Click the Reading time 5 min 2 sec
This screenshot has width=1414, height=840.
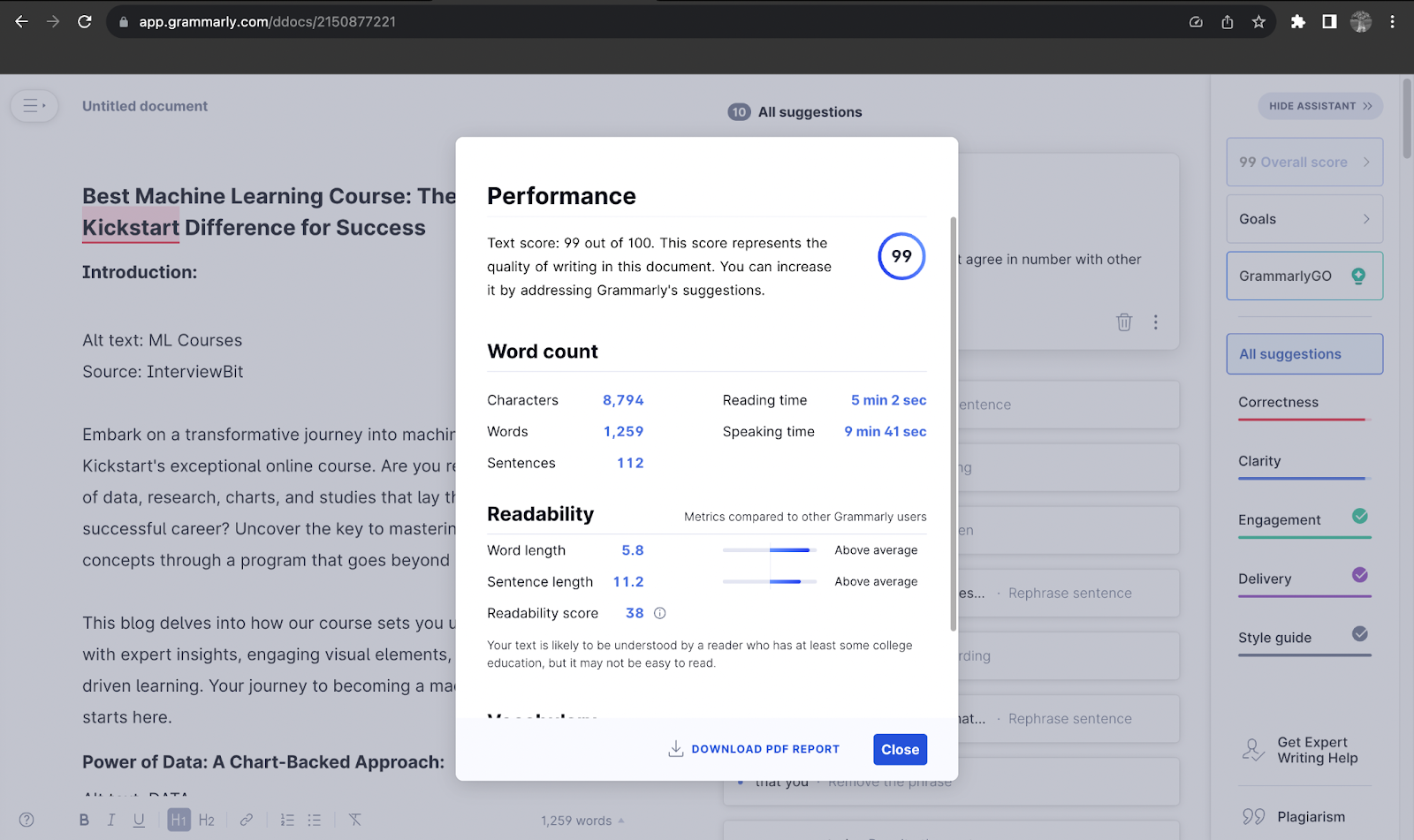tap(888, 400)
